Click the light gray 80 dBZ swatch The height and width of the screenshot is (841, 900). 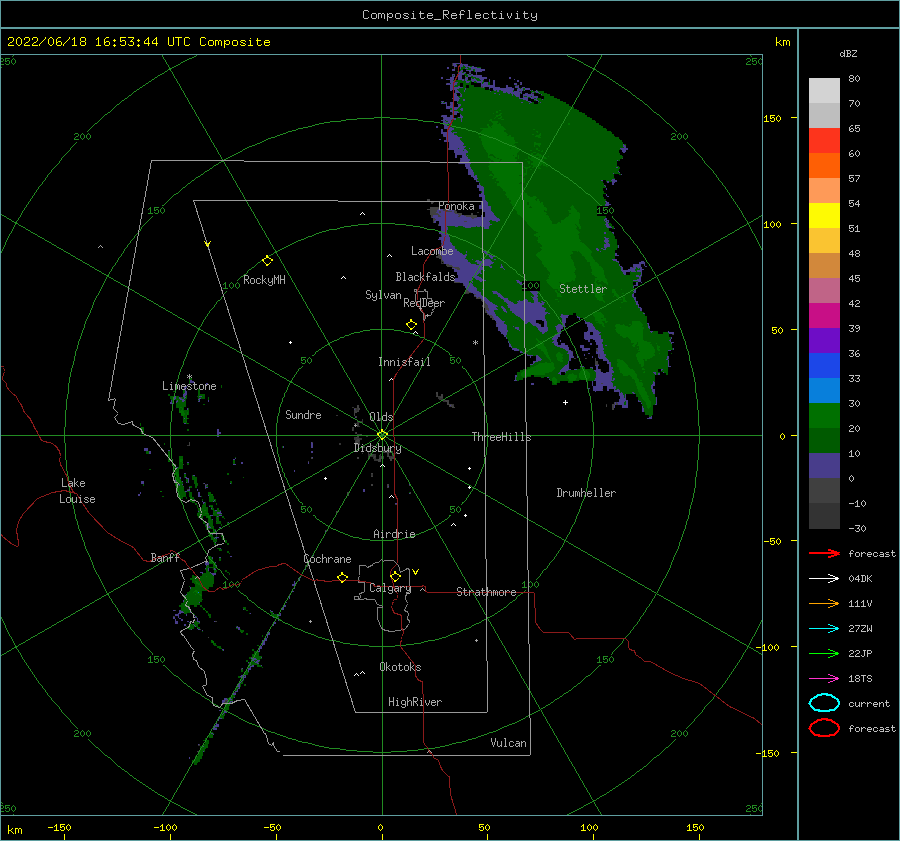[824, 90]
